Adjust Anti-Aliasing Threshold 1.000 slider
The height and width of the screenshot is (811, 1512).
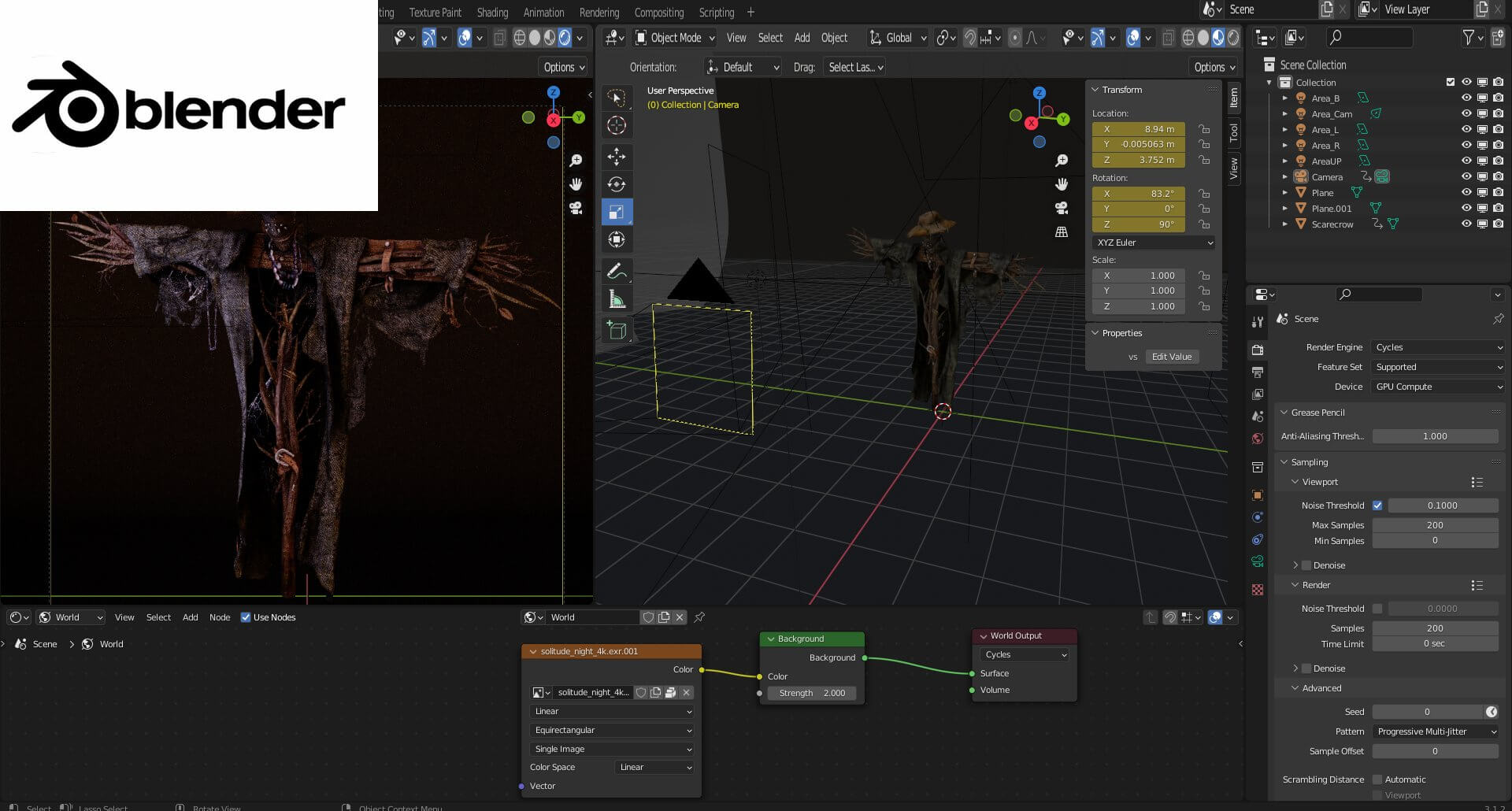click(x=1435, y=436)
